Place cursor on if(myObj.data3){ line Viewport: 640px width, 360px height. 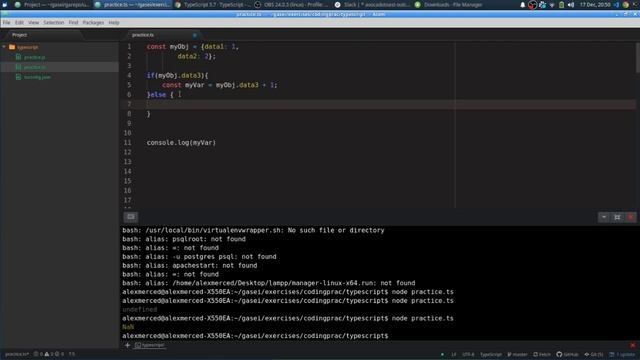point(178,76)
